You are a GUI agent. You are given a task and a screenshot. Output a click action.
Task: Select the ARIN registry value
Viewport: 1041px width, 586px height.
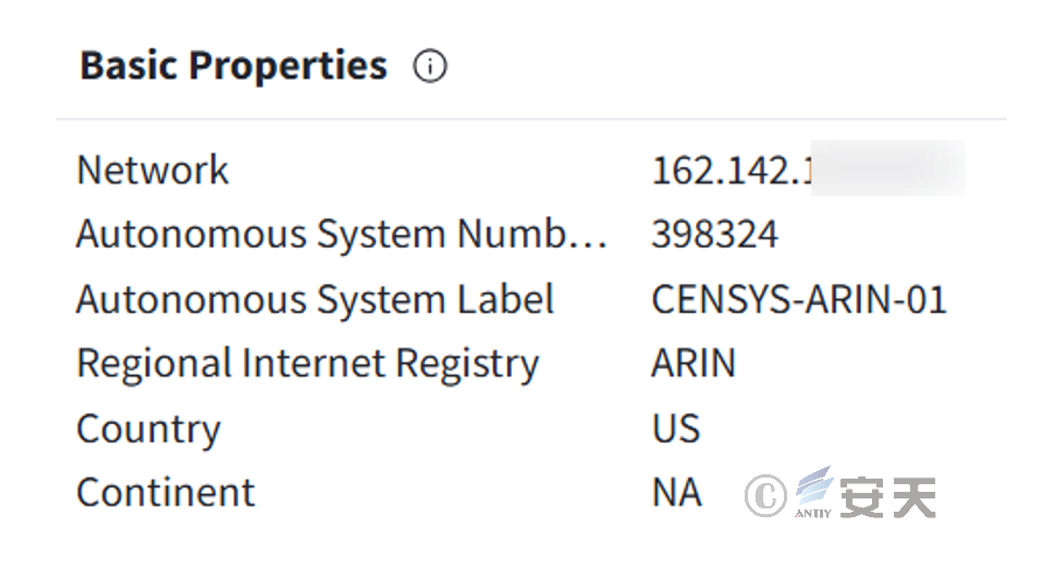click(693, 364)
